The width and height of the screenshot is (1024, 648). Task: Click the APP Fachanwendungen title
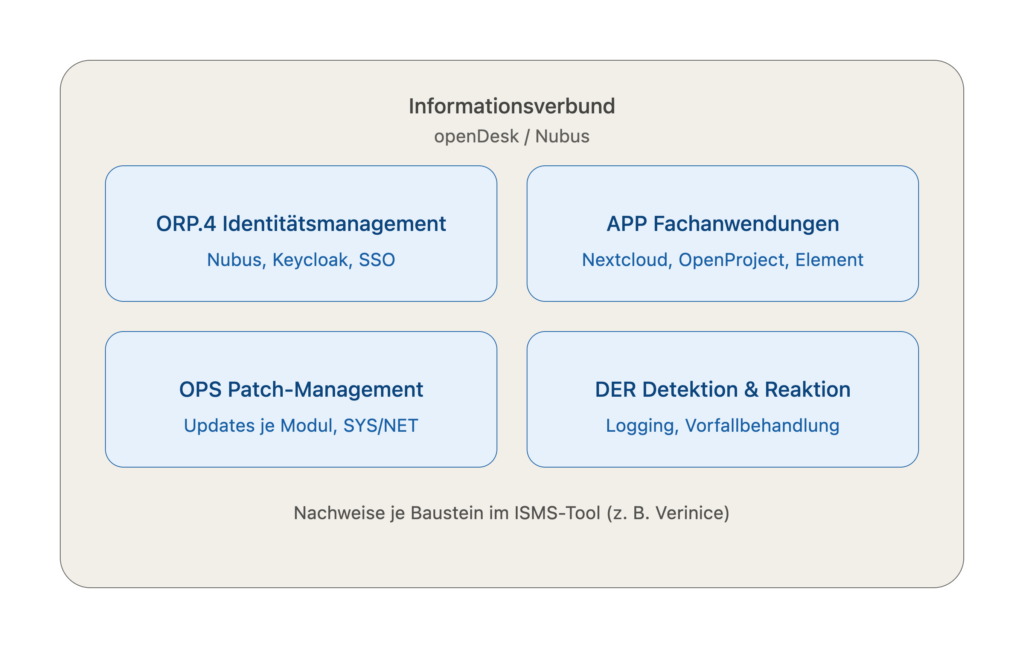tap(722, 223)
